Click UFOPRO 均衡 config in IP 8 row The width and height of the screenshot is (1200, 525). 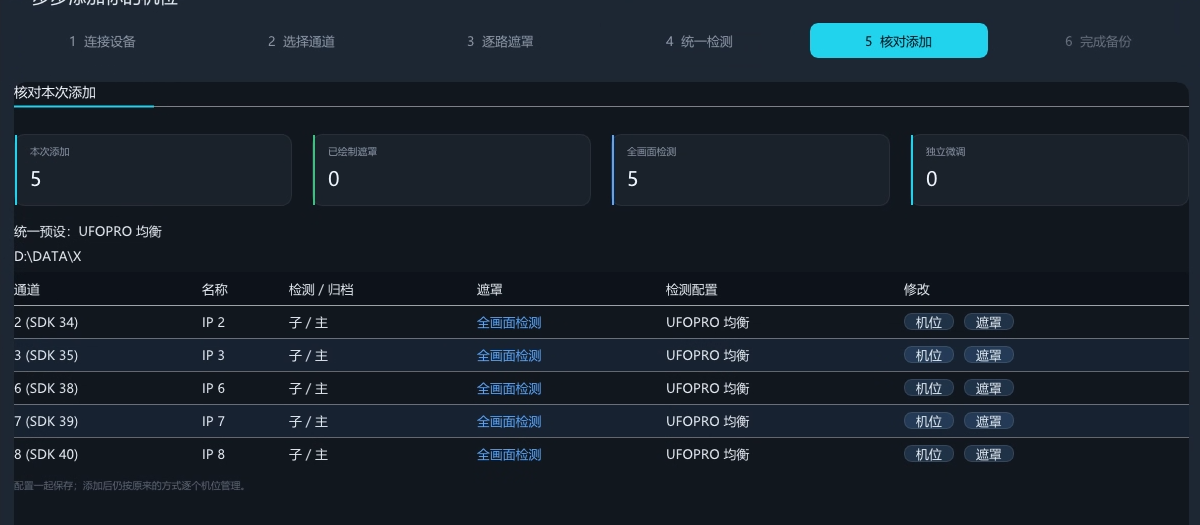click(708, 454)
